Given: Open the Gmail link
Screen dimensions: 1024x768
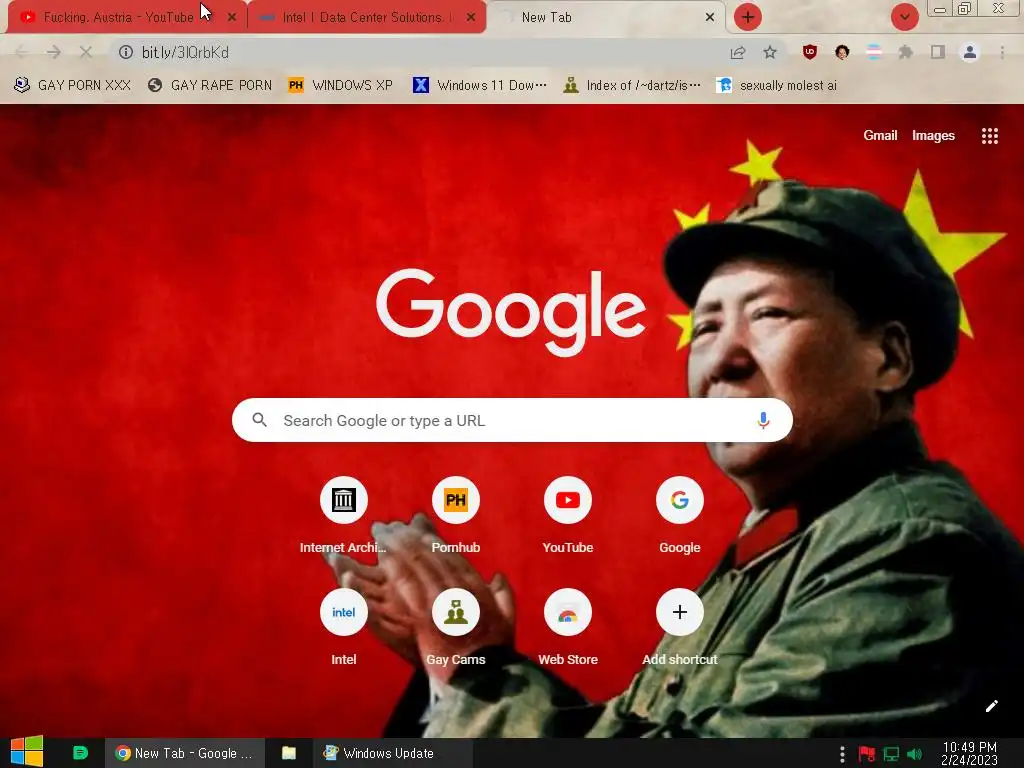Looking at the screenshot, I should (880, 136).
